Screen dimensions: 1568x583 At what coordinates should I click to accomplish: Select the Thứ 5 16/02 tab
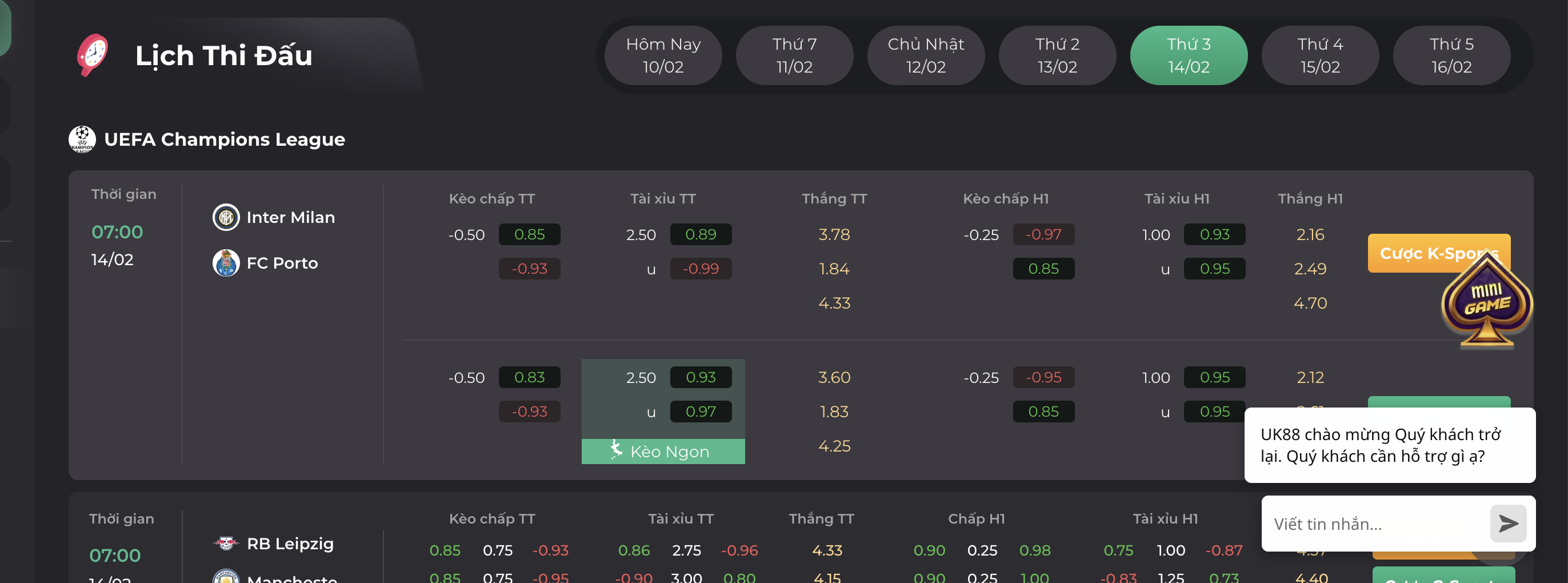coord(1452,55)
